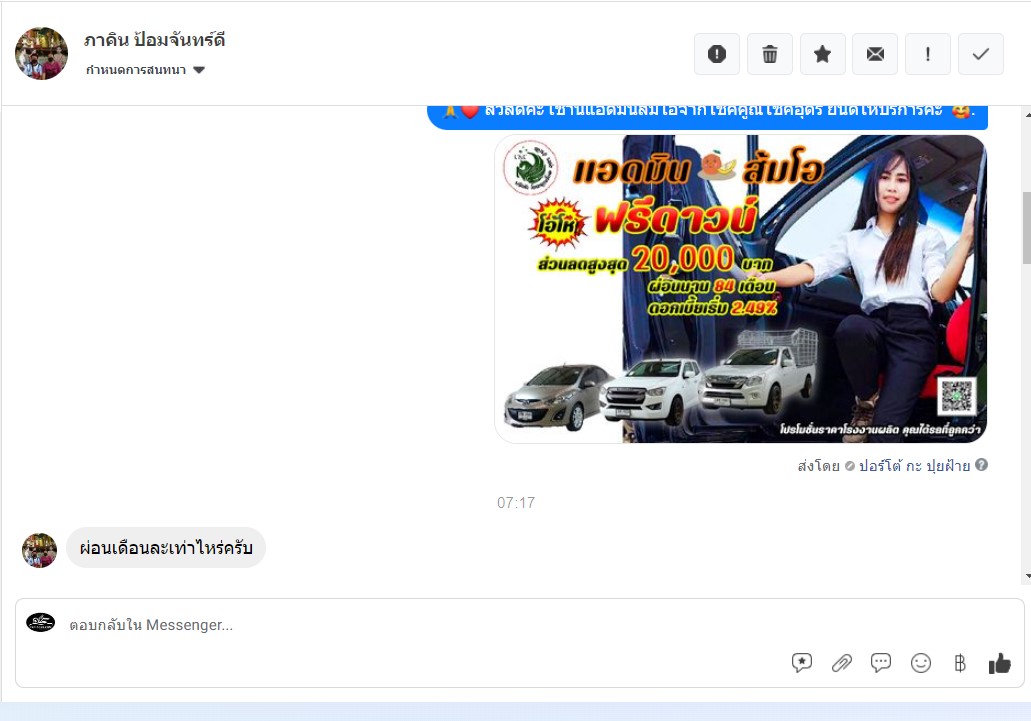Screen dimensions: 1031x721
Task: Open the car promotion image sent in chat
Action: 740,289
